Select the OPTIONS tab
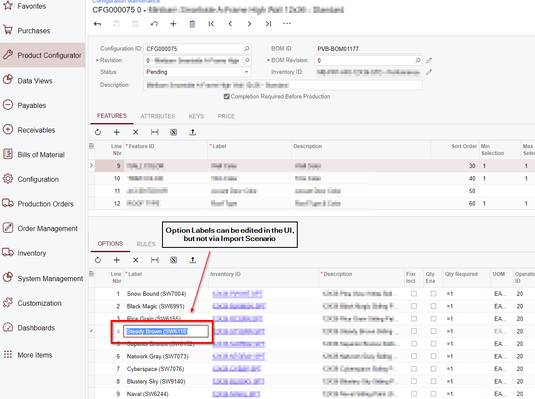 point(110,244)
